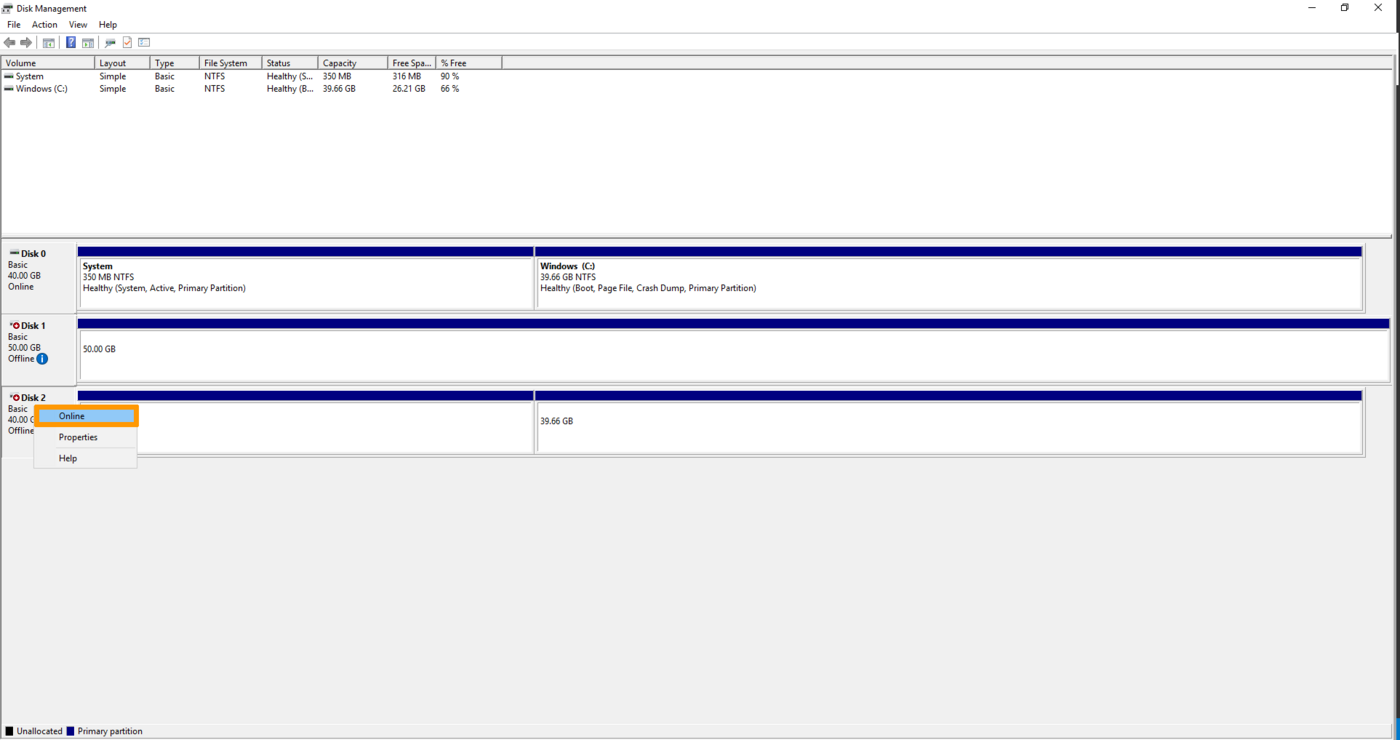Click the disk properties magnifier toolbar icon
The height and width of the screenshot is (740, 1400).
tap(110, 42)
